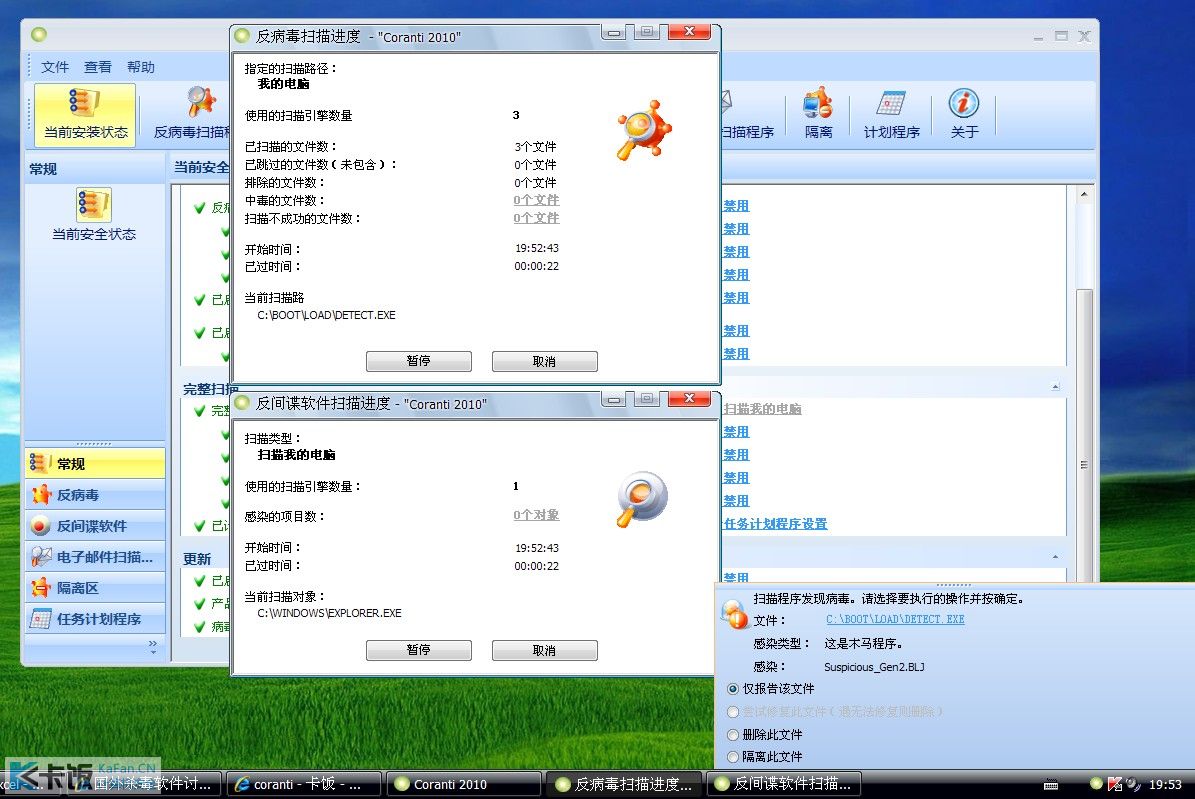The width and height of the screenshot is (1195, 799).
Task: Pause the antispyware scan with 暂停
Action: pyautogui.click(x=418, y=650)
